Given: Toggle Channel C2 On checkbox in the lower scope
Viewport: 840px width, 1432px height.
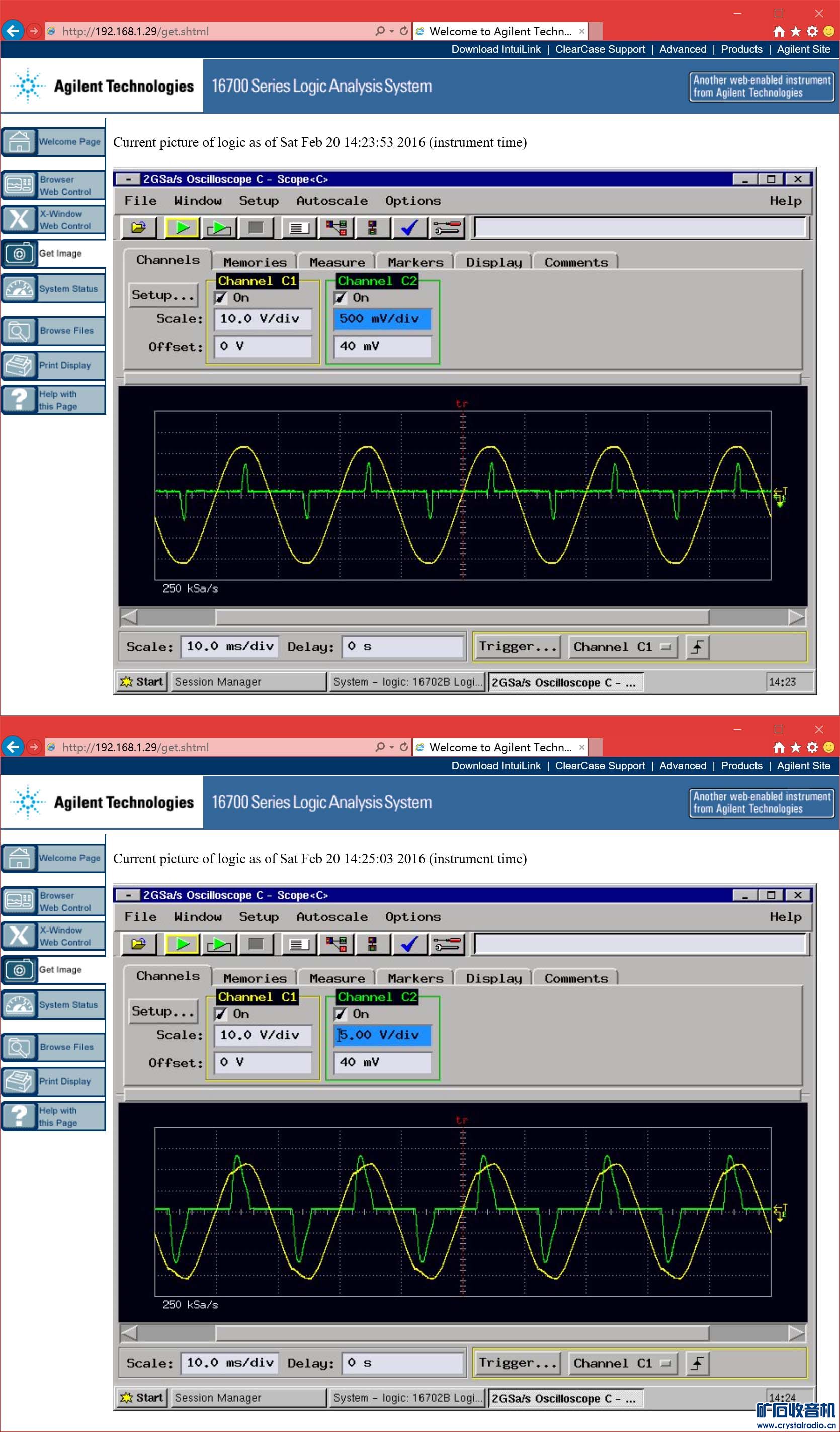Looking at the screenshot, I should [x=341, y=1014].
